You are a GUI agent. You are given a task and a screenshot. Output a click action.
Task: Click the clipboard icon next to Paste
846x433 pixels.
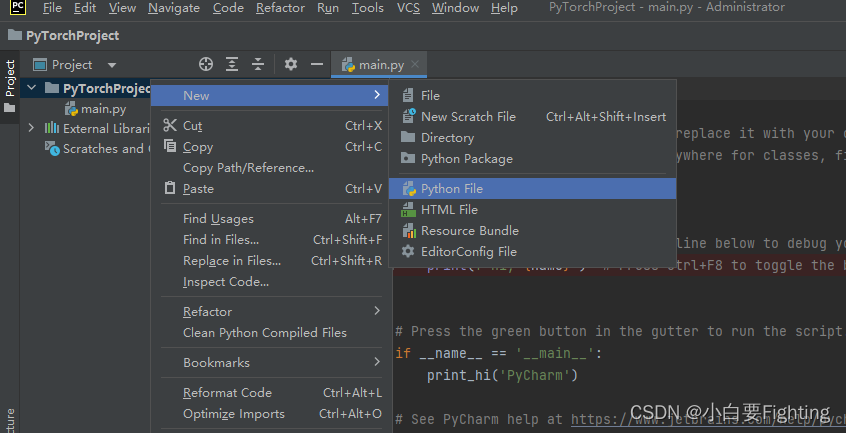click(170, 188)
